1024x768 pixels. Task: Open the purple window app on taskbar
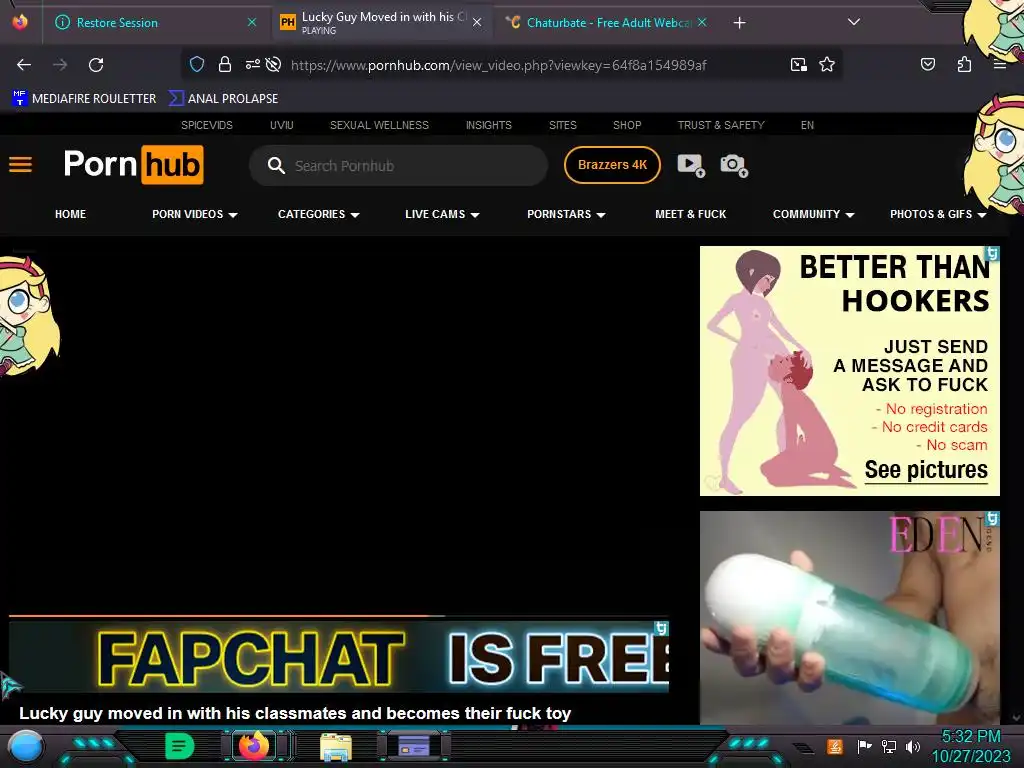tap(413, 746)
